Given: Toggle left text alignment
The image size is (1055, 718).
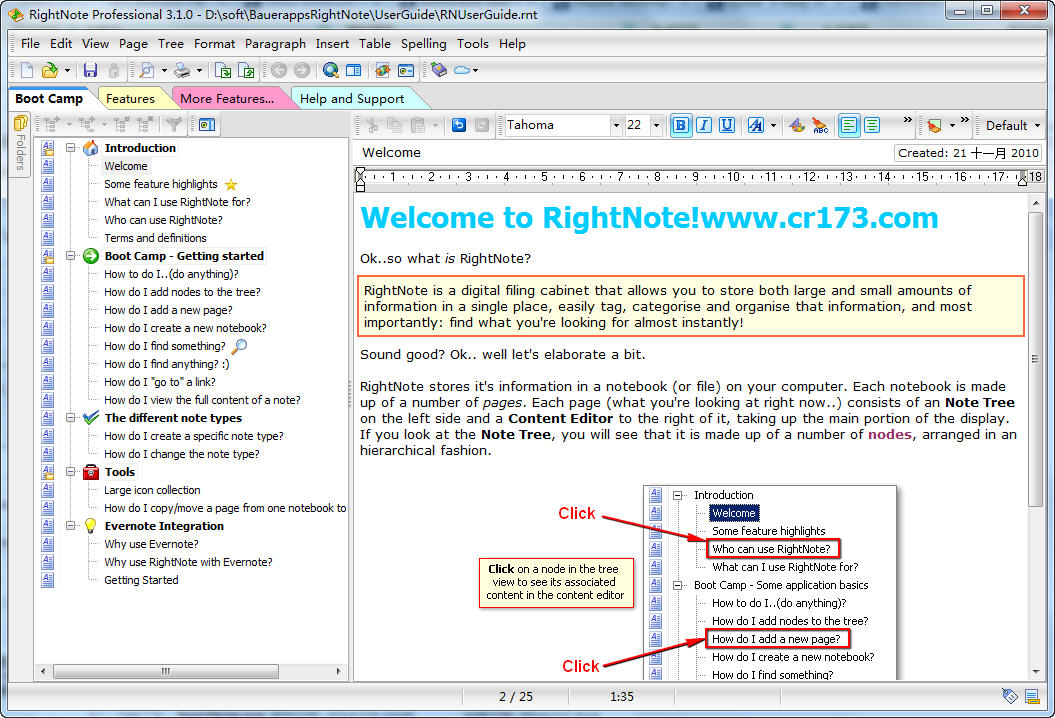Looking at the screenshot, I should click(x=849, y=125).
